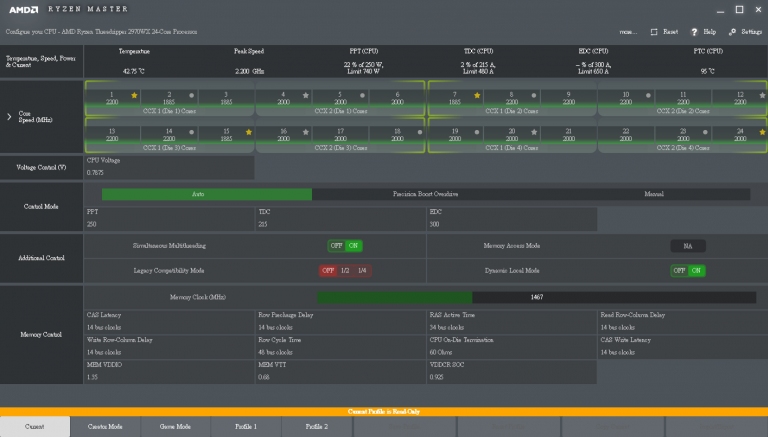Open the more... overflow menu
The width and height of the screenshot is (768, 437).
pos(628,32)
